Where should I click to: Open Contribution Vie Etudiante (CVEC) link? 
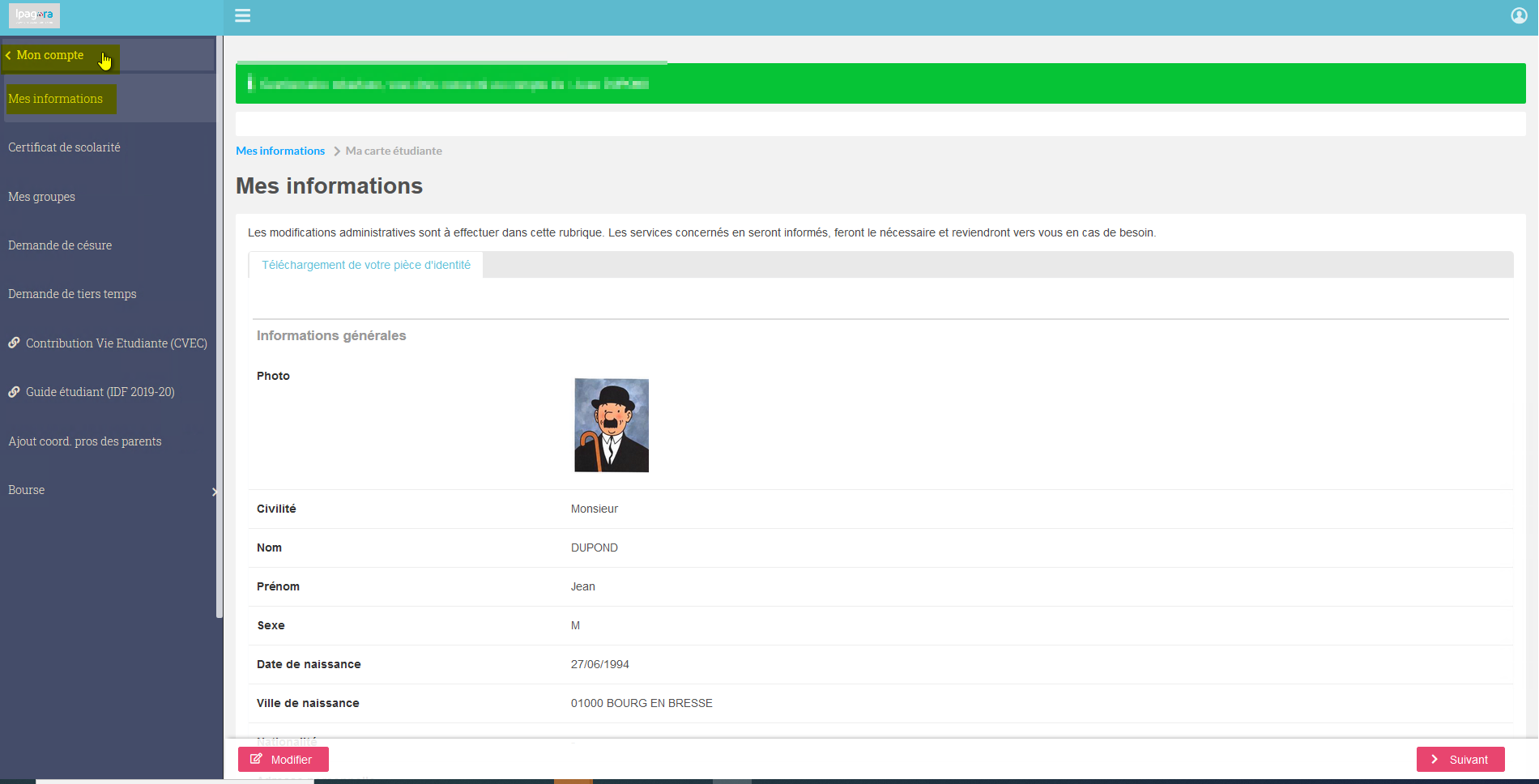pyautogui.click(x=116, y=343)
